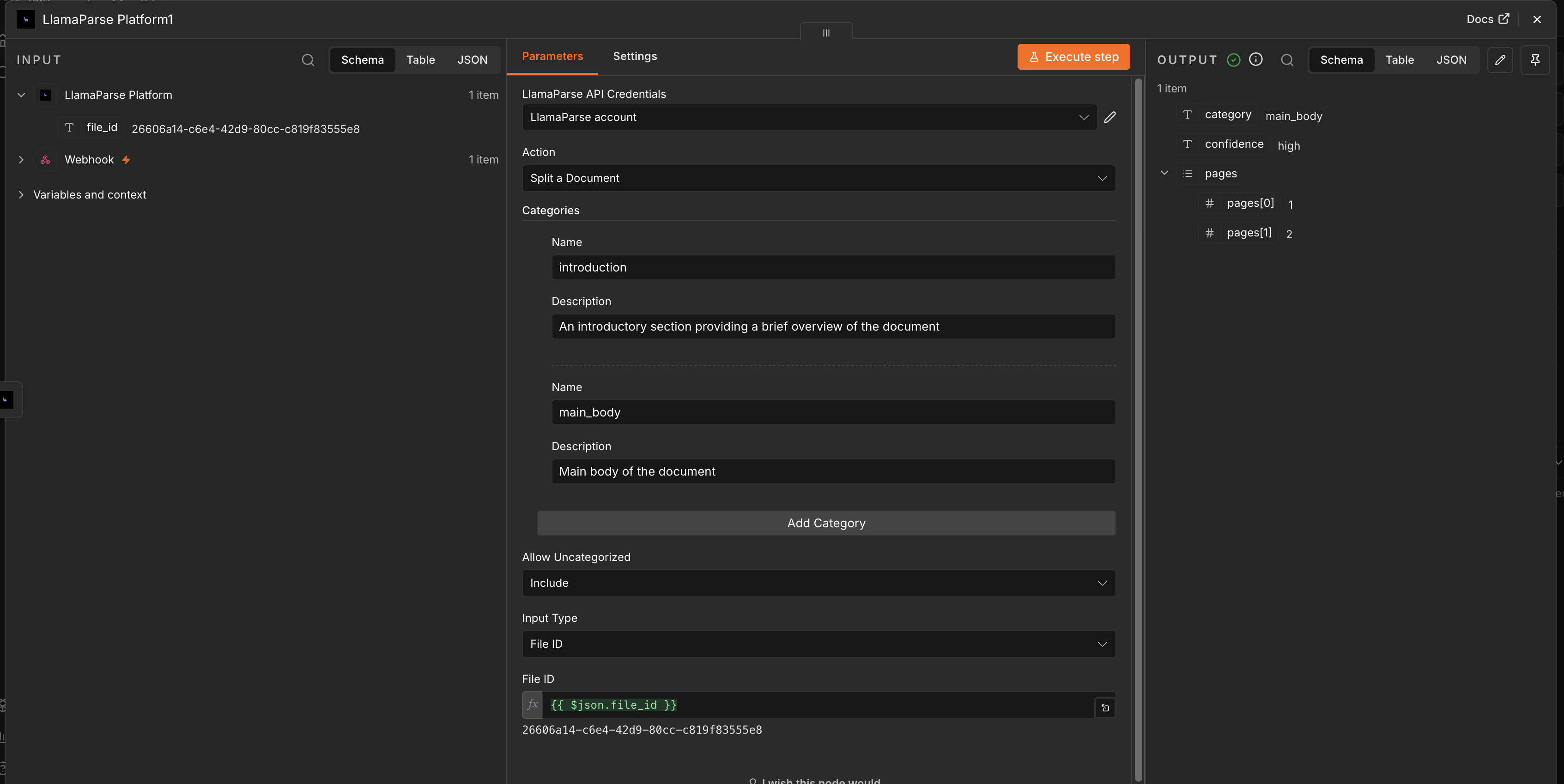Click the Add Category button
The height and width of the screenshot is (784, 1564).
[x=826, y=523]
